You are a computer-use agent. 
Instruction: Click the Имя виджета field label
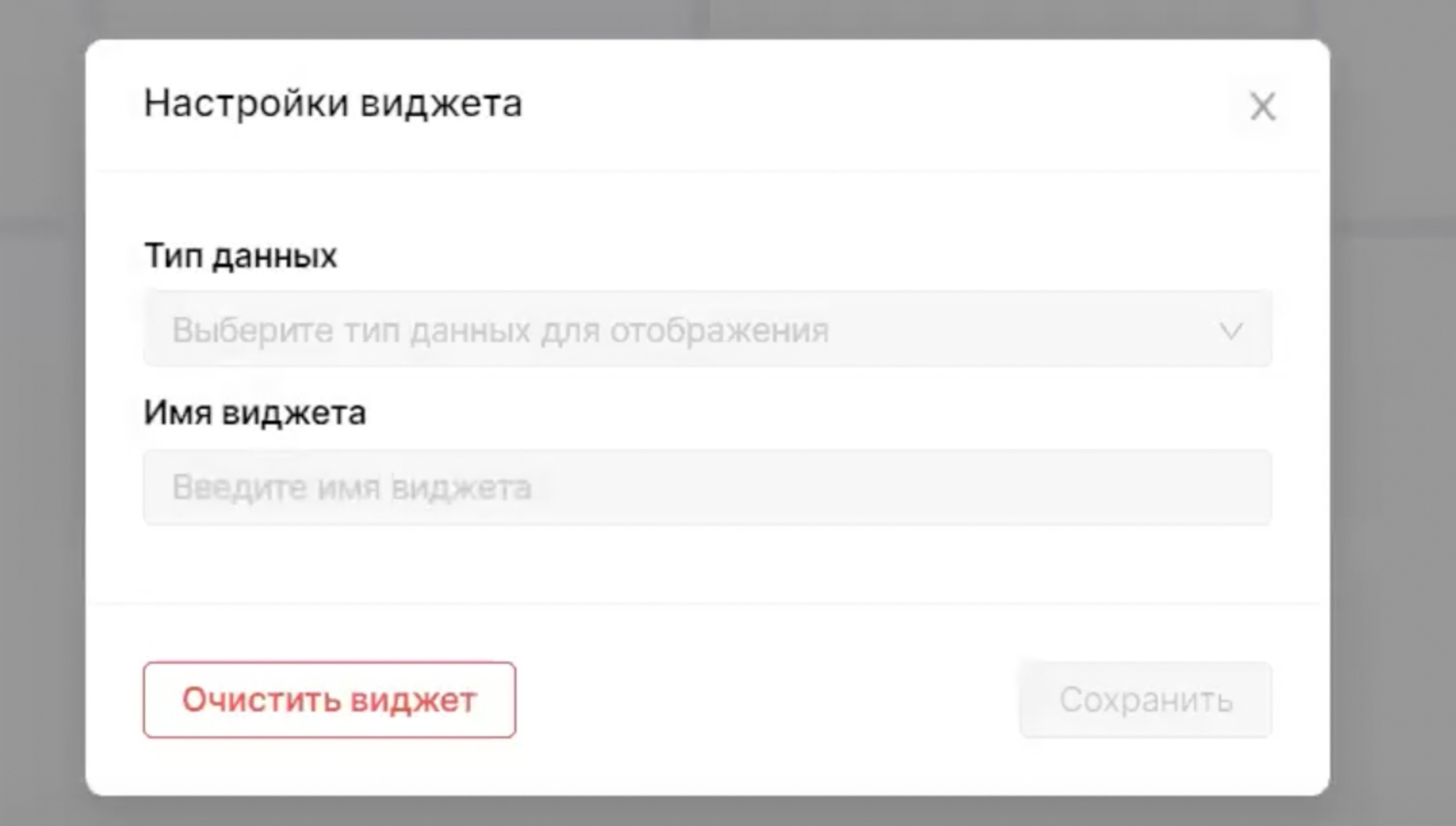tap(255, 413)
